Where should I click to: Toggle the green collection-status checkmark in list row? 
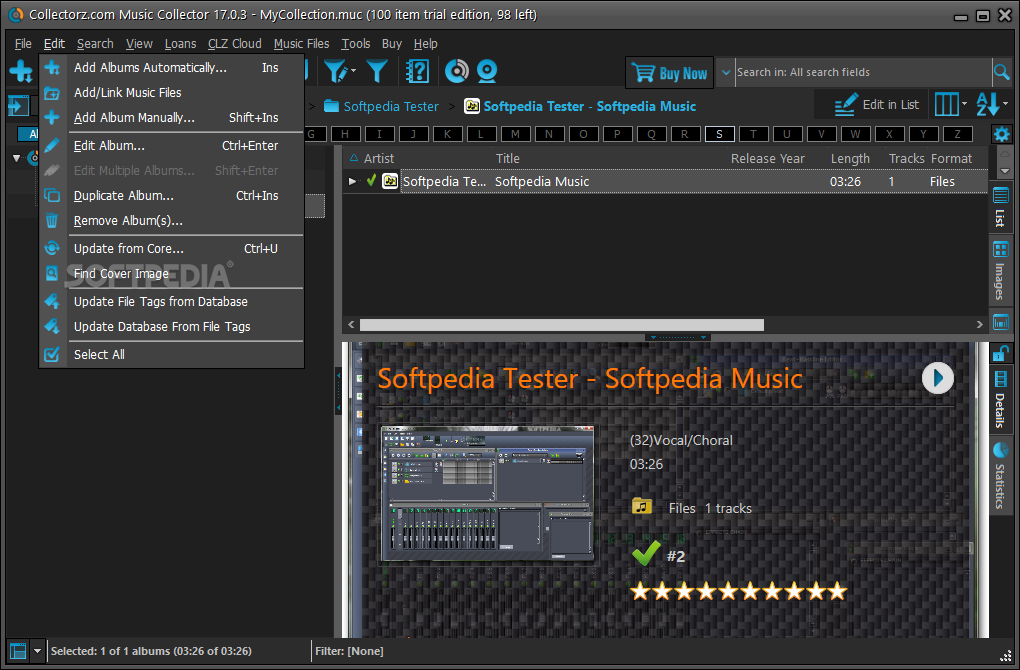click(371, 181)
